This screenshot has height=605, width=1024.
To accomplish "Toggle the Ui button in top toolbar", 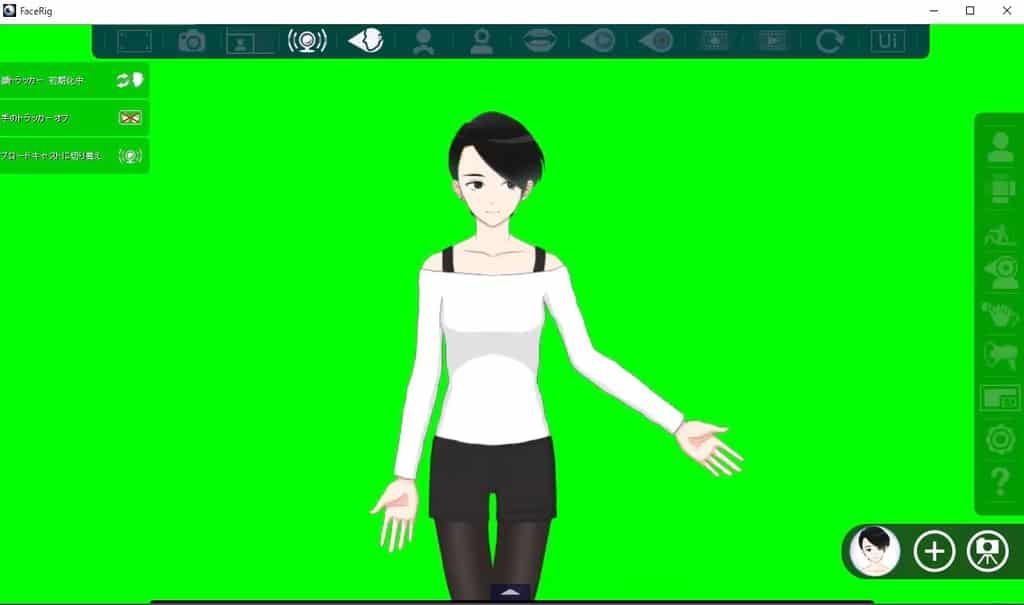I will (x=887, y=41).
